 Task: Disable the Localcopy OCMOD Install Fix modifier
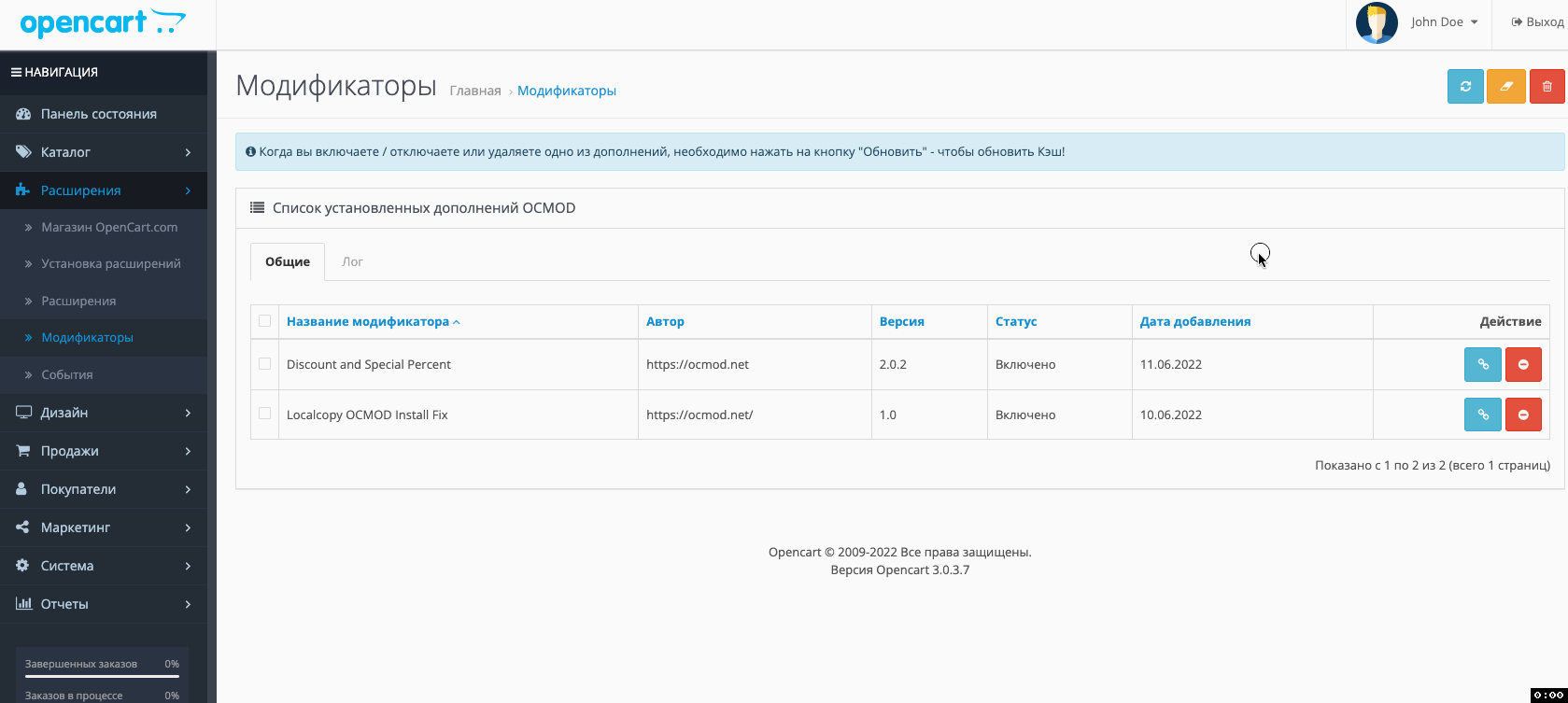[1523, 415]
